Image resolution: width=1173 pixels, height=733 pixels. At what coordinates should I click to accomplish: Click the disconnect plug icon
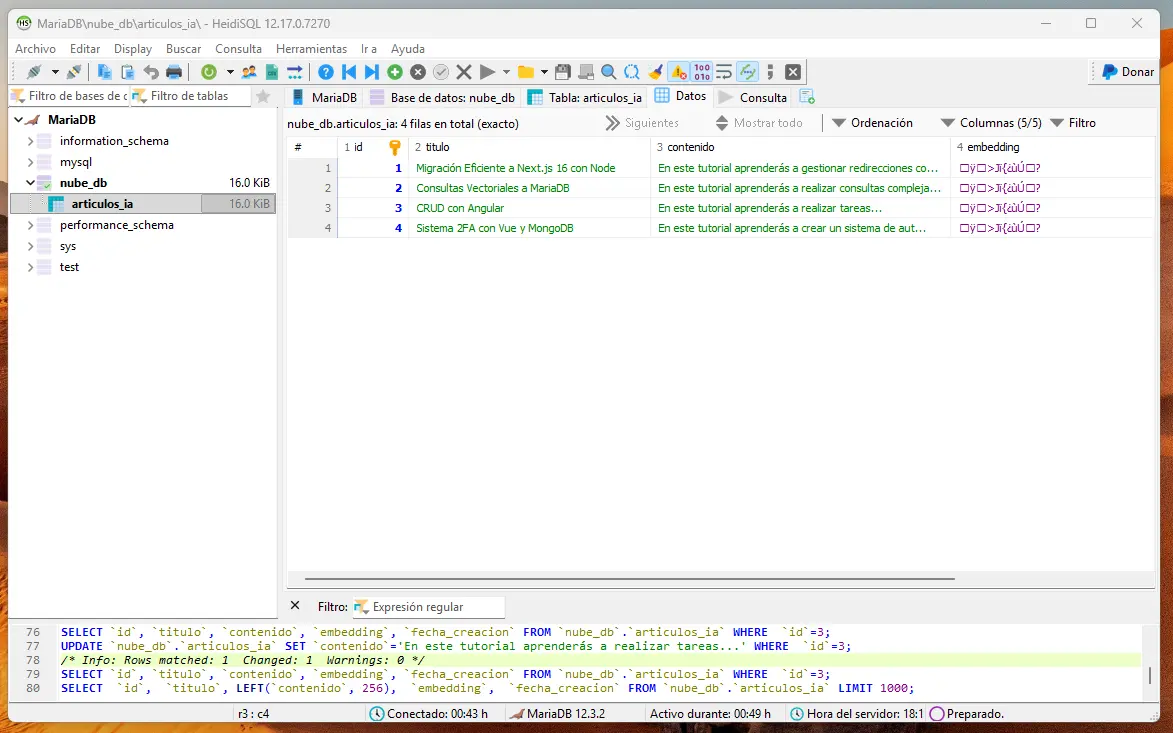(73, 72)
